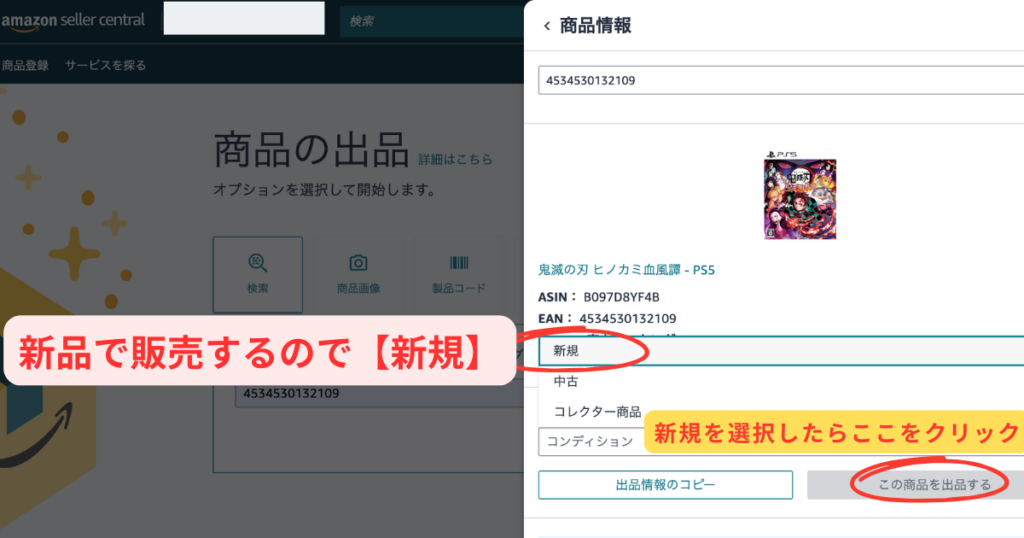Image resolution: width=1024 pixels, height=538 pixels.
Task: Open the サービスを探る menu
Action: click(105, 65)
